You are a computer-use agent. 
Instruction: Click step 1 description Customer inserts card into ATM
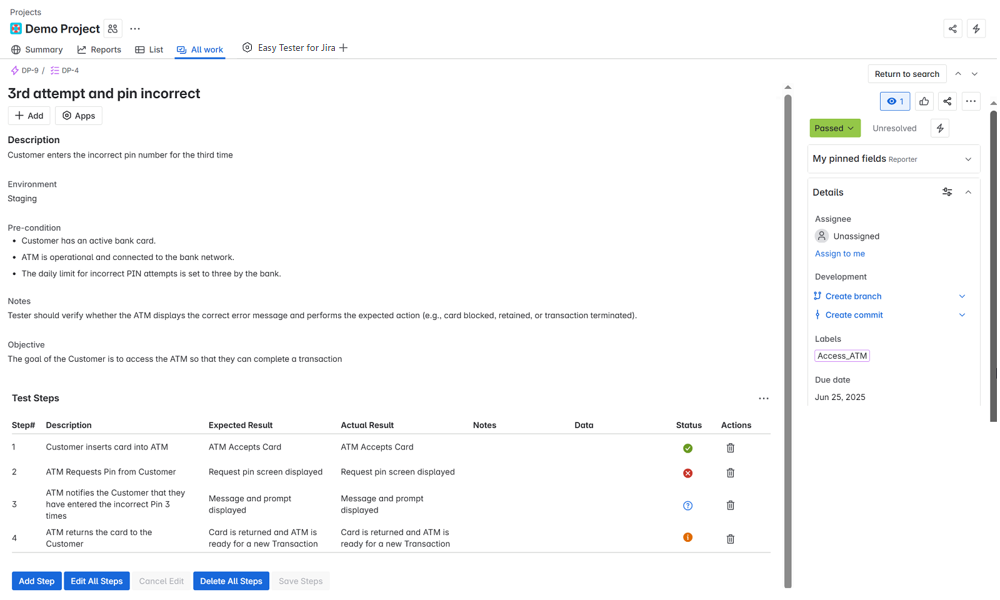pyautogui.click(x=107, y=448)
